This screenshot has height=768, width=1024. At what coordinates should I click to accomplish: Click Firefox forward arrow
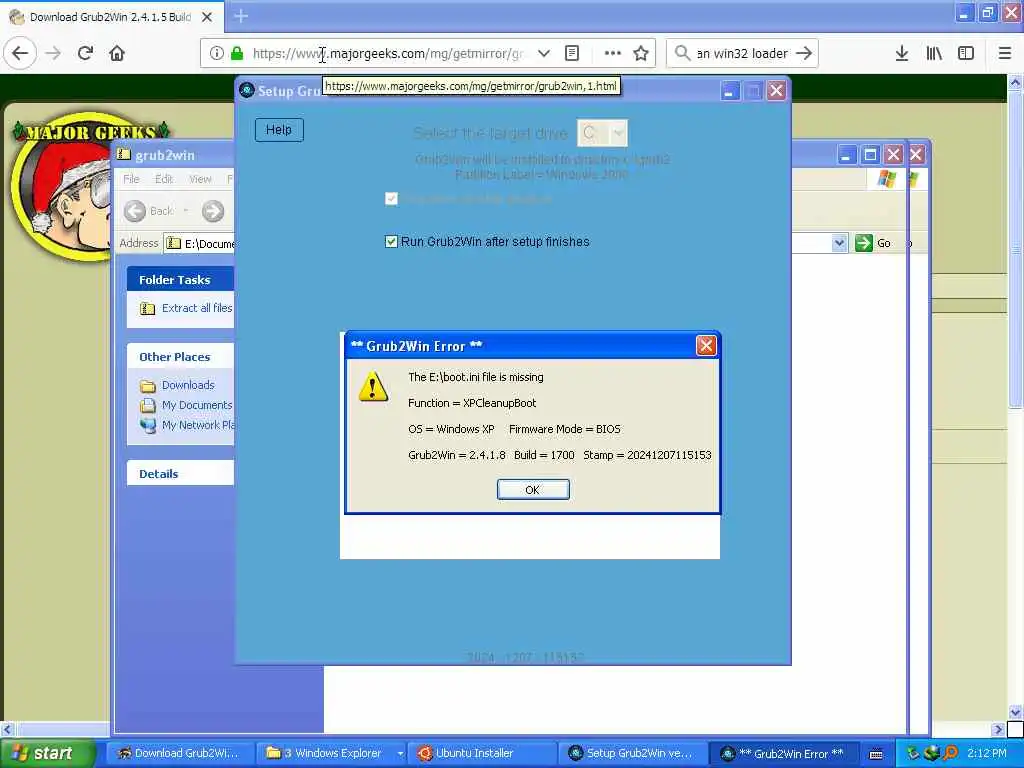point(53,54)
